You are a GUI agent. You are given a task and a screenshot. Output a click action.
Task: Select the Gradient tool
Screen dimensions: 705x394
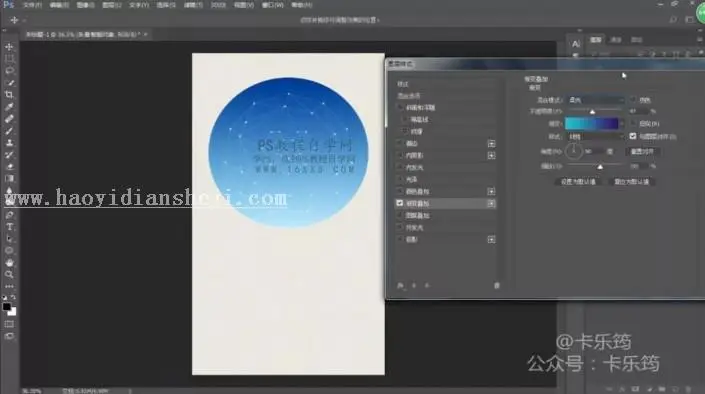coord(9,179)
